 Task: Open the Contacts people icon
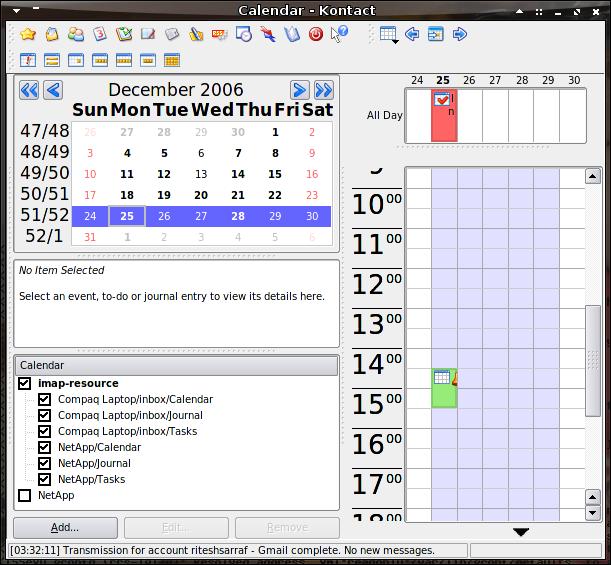click(x=76, y=34)
